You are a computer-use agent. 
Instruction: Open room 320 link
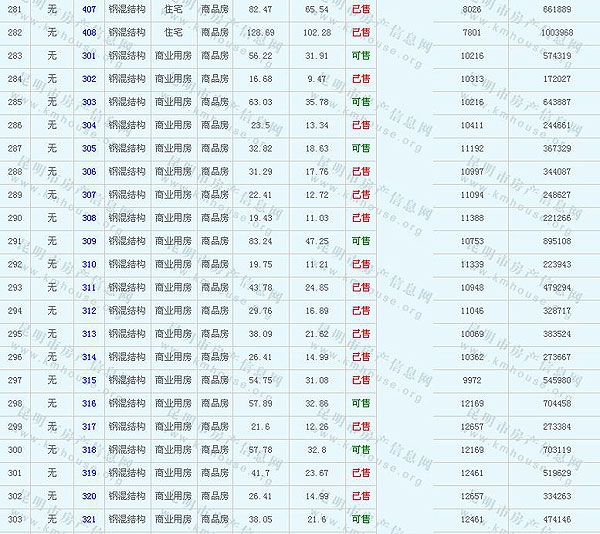coord(89,496)
